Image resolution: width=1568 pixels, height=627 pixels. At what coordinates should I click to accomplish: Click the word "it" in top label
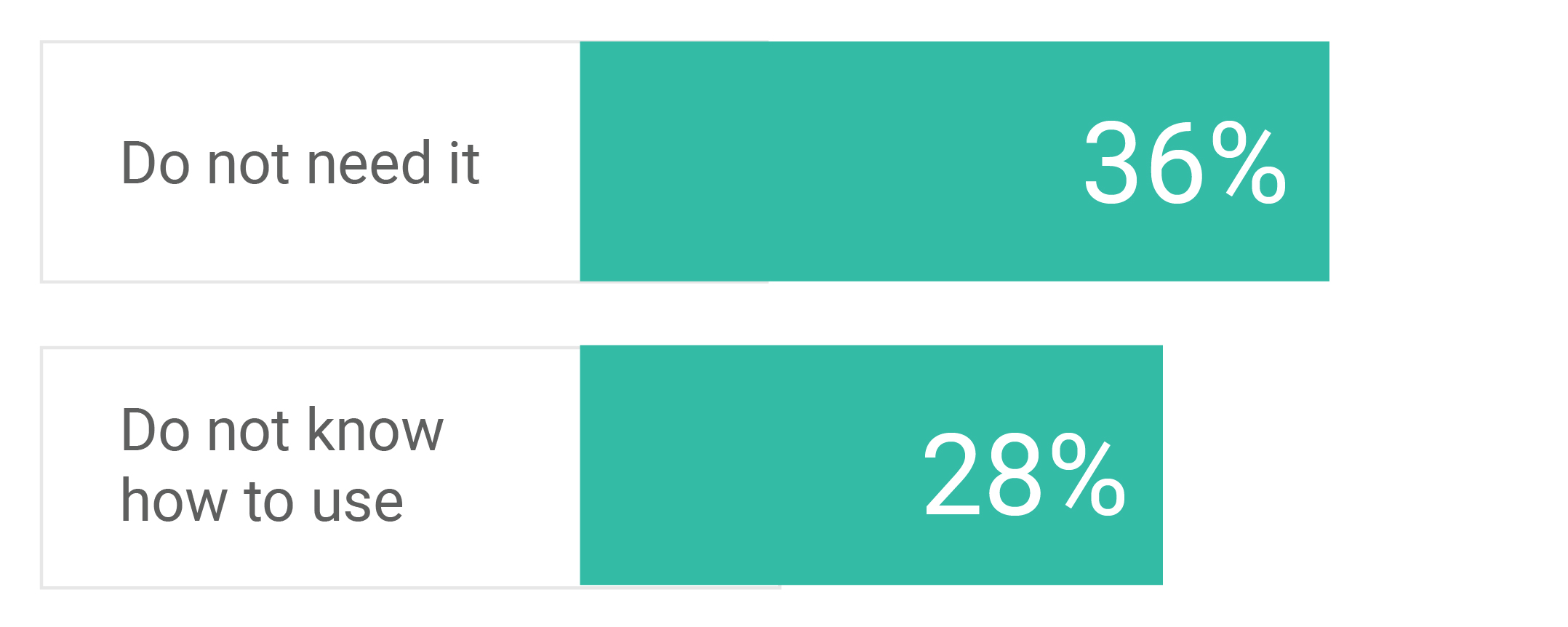coord(464,163)
